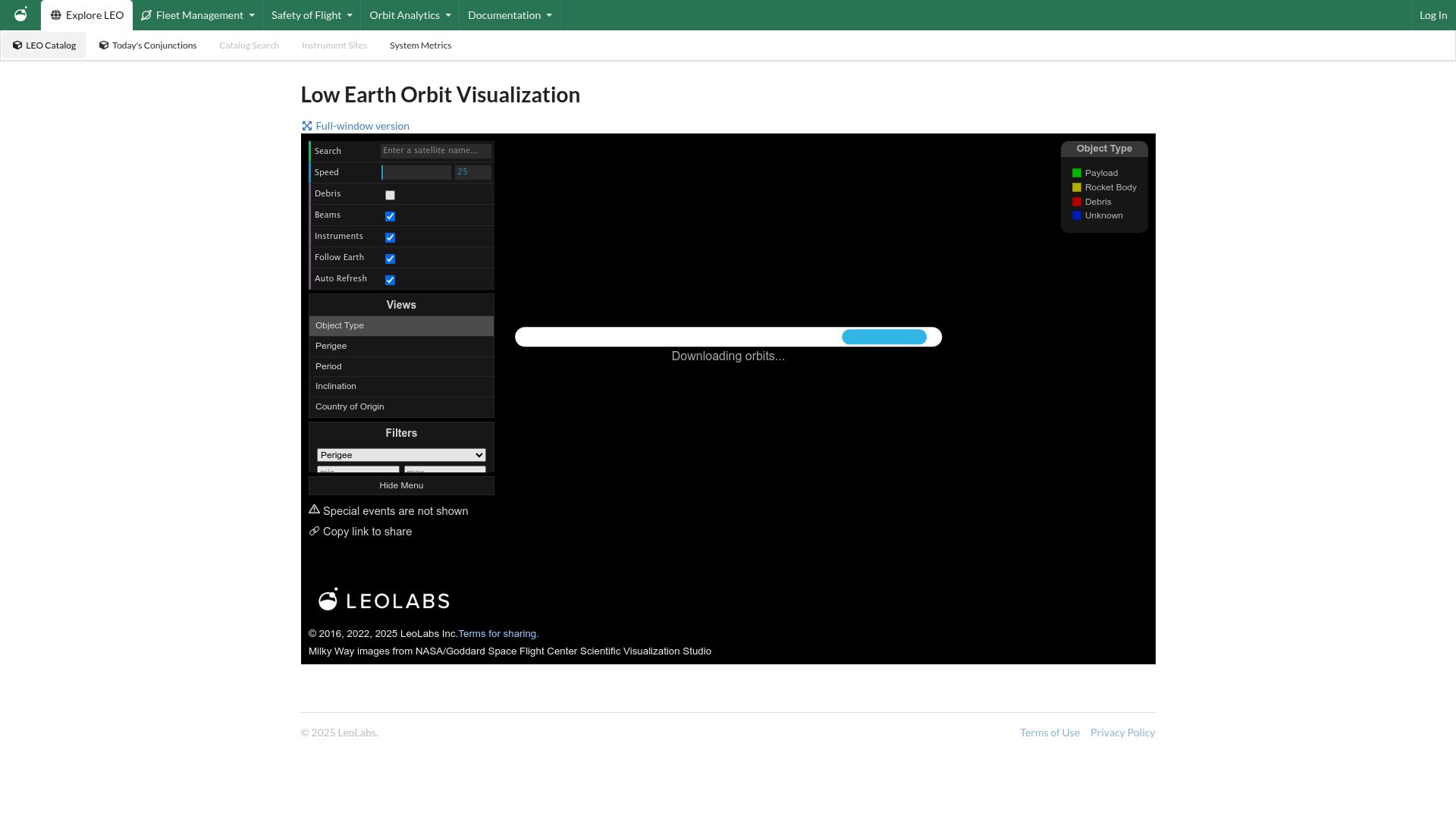The image size is (1456, 819).
Task: Select the Country of Origin view
Action: pyautogui.click(x=401, y=406)
